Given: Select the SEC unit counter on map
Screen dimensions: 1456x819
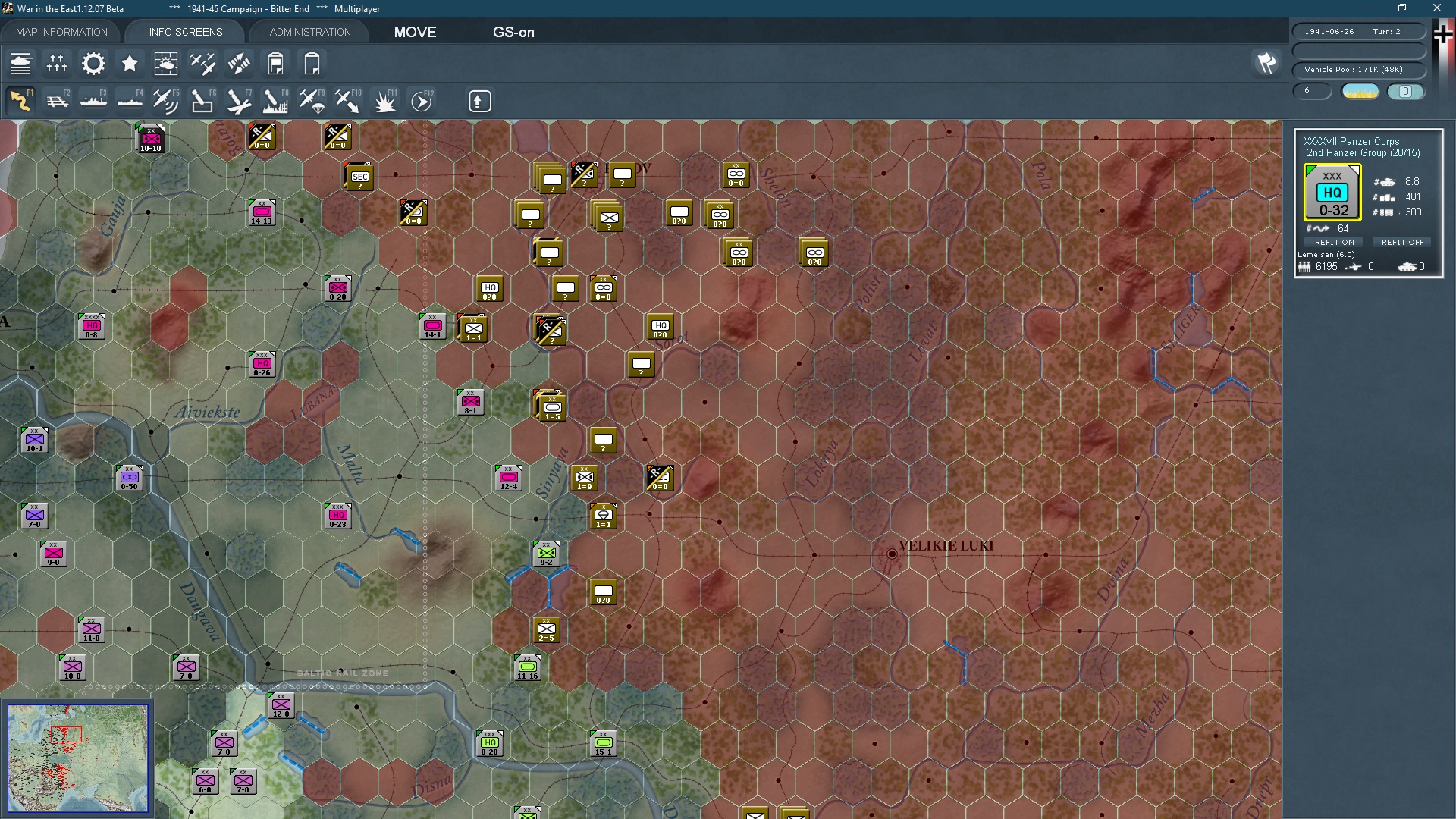Looking at the screenshot, I should tap(359, 177).
